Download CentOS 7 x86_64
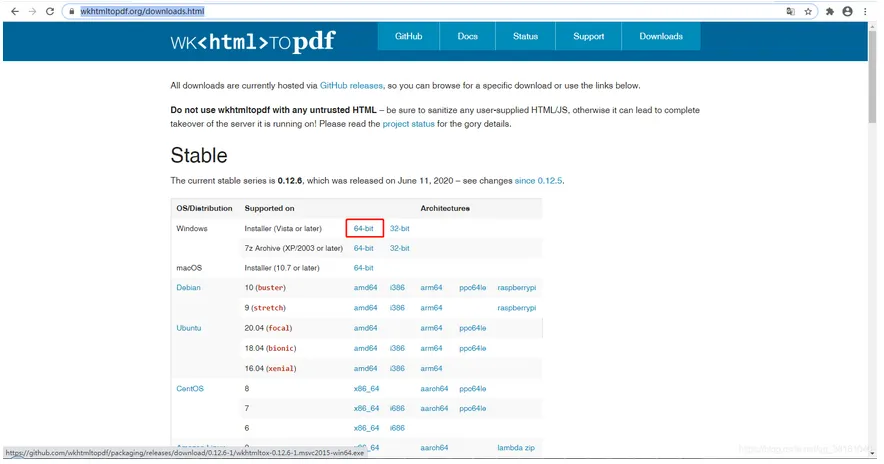Image resolution: width=884 pixels, height=464 pixels. tap(366, 408)
